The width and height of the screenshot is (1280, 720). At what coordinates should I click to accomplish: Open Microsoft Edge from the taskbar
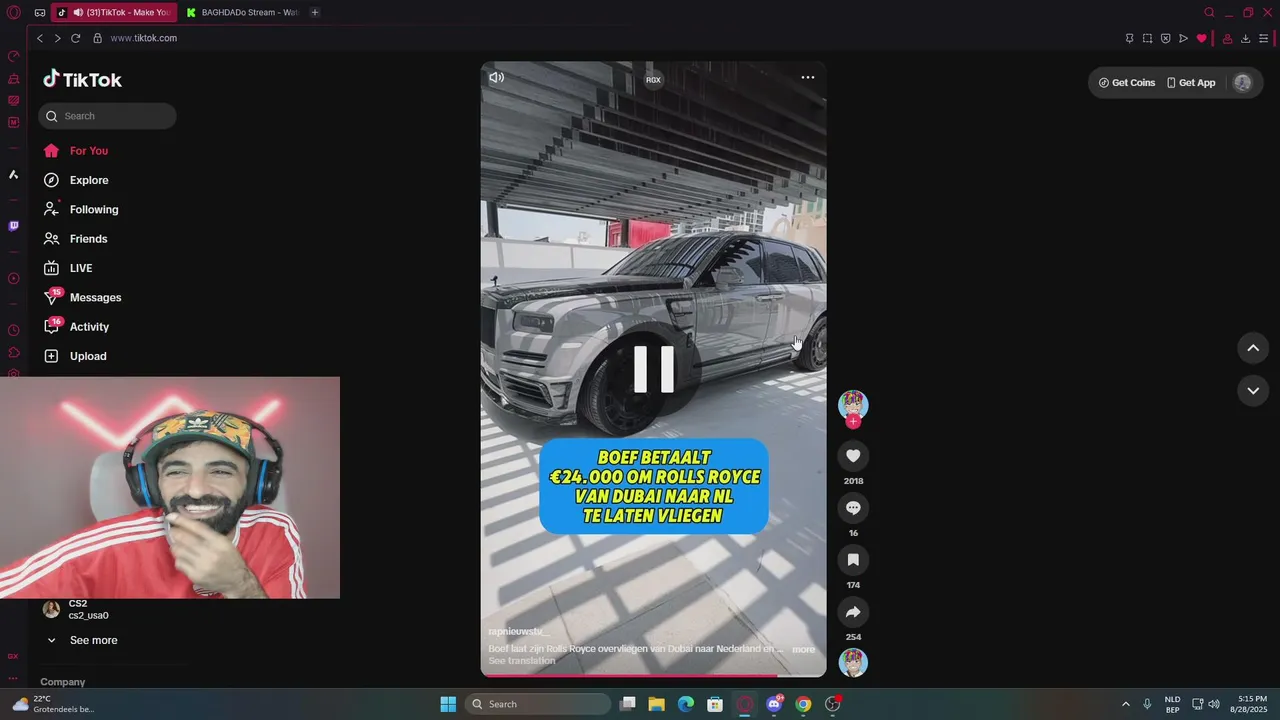(685, 704)
